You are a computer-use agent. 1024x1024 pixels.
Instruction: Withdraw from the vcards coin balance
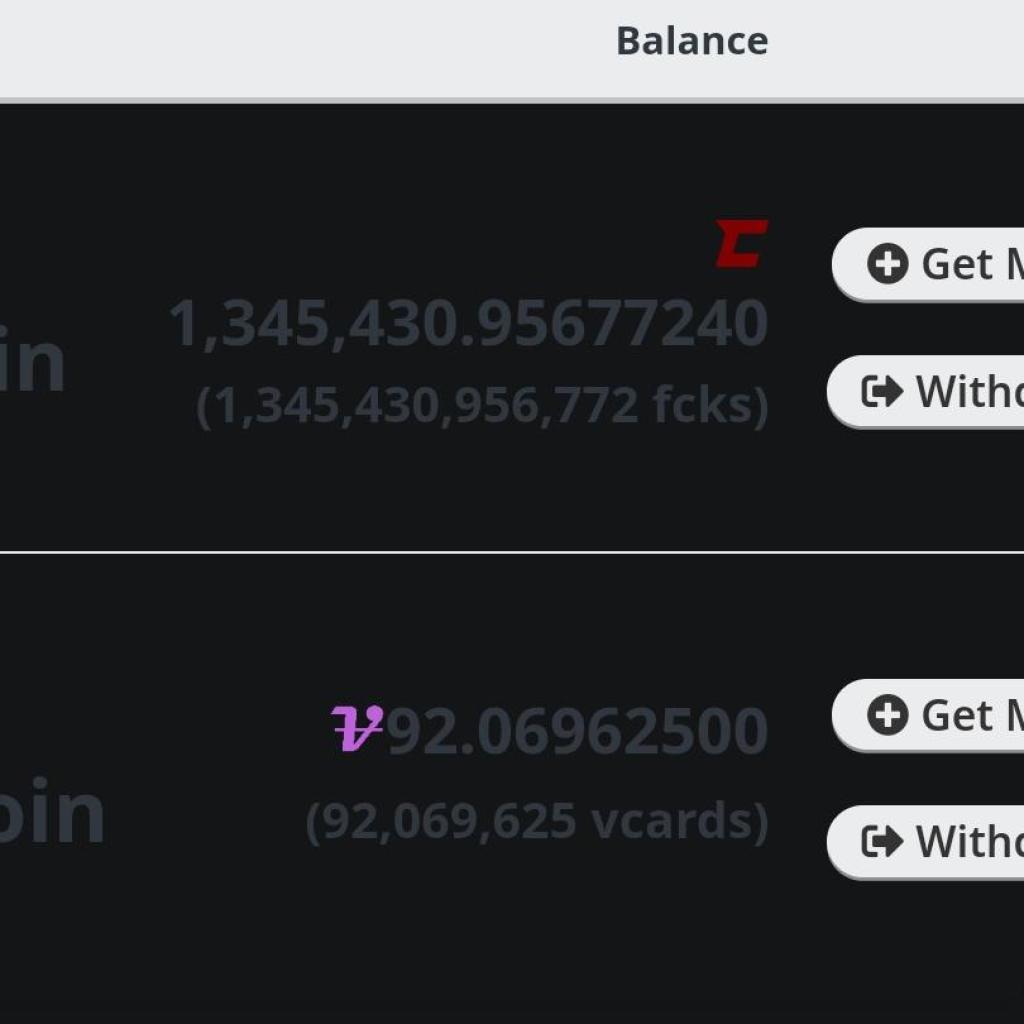[x=925, y=842]
